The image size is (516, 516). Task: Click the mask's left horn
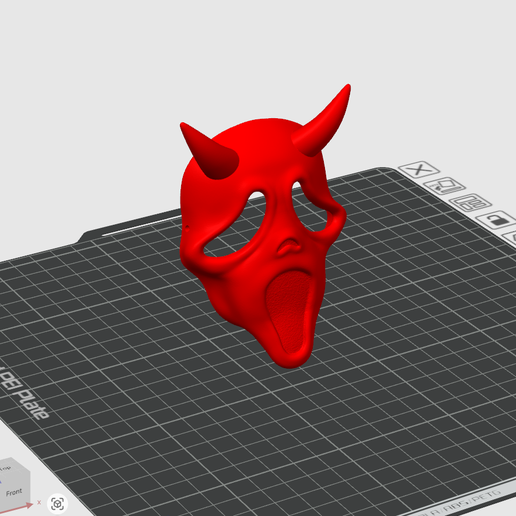click(209, 152)
